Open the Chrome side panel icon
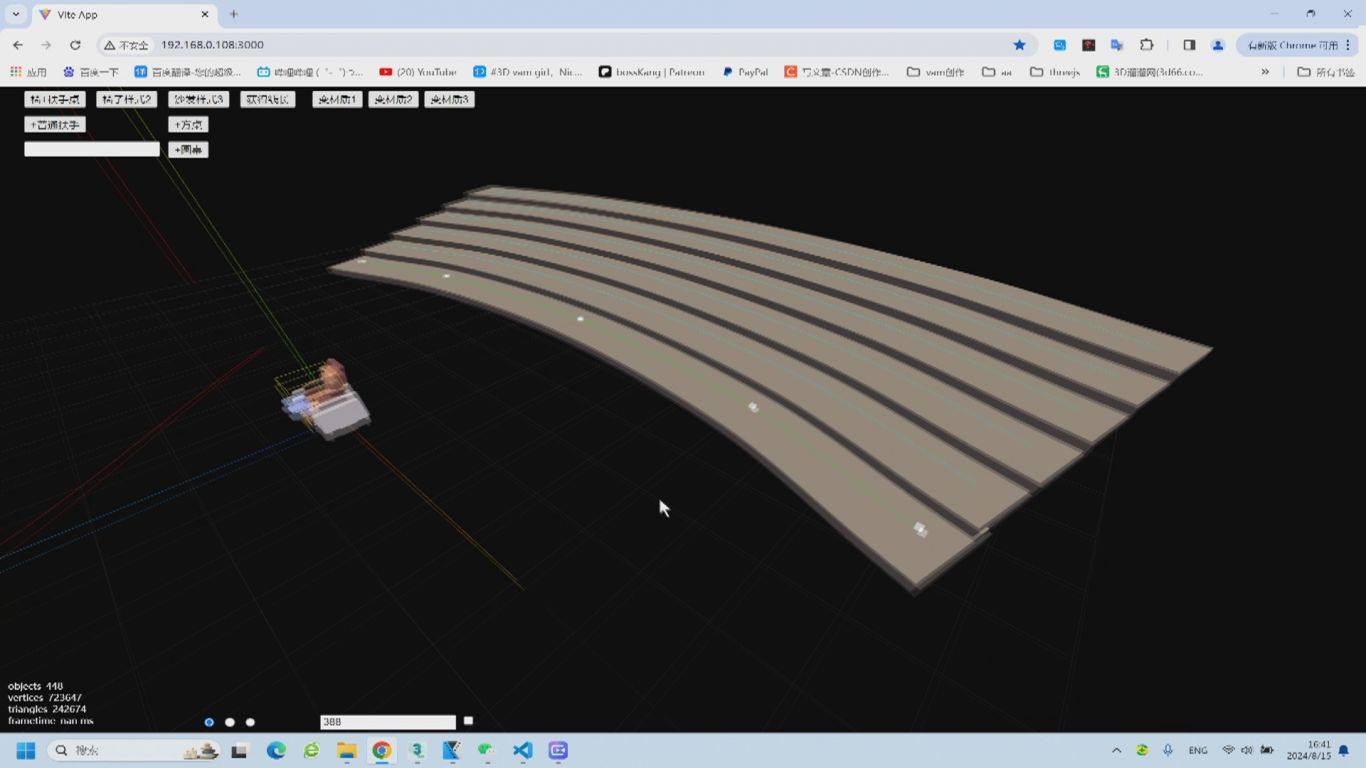 tap(1189, 45)
